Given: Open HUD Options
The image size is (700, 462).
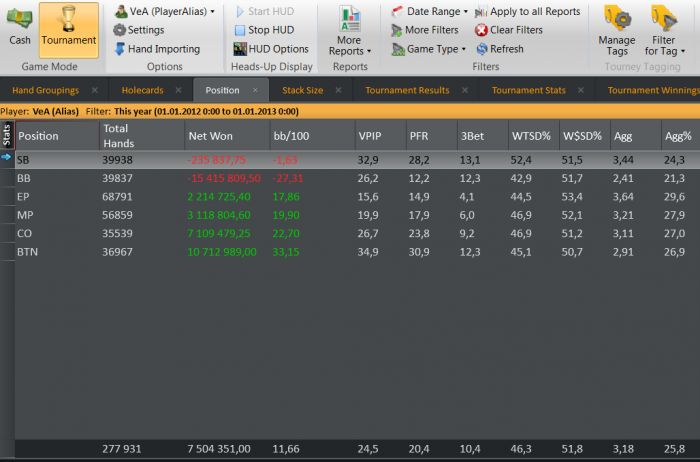Looking at the screenshot, I should [x=271, y=49].
